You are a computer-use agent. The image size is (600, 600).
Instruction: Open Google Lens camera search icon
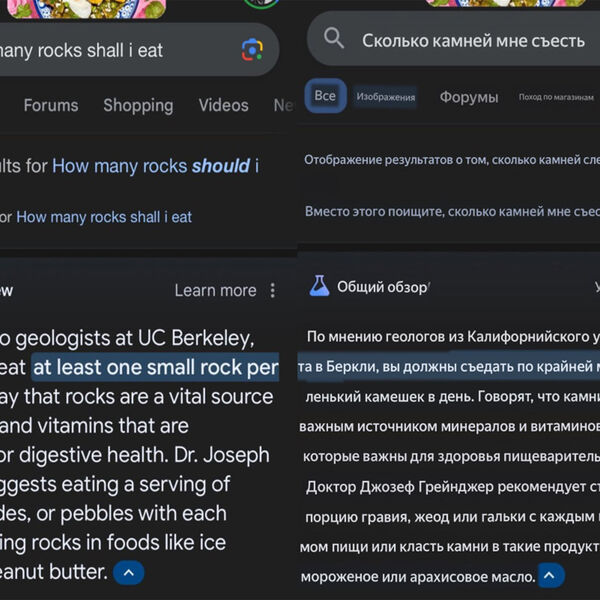(x=253, y=50)
